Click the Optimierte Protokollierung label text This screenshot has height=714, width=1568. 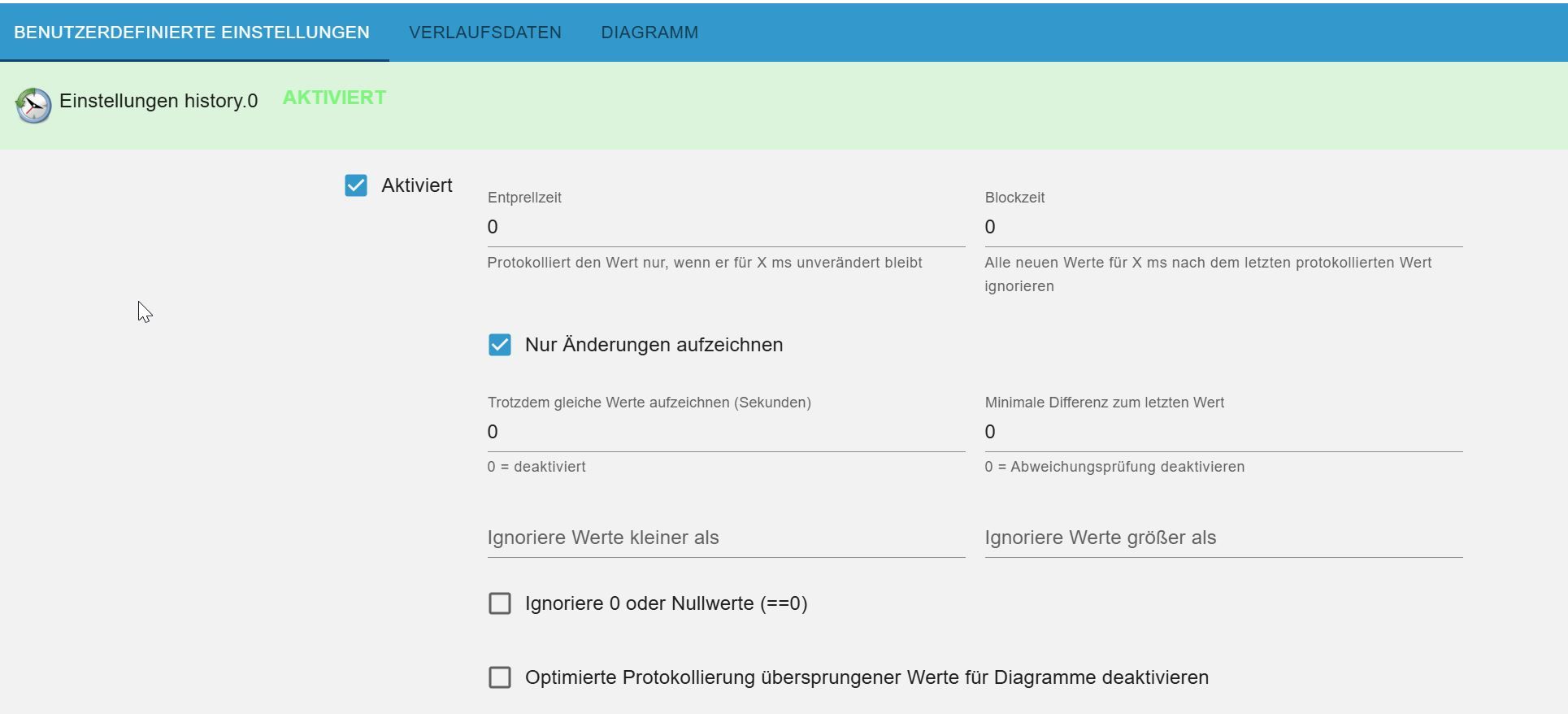tap(867, 677)
